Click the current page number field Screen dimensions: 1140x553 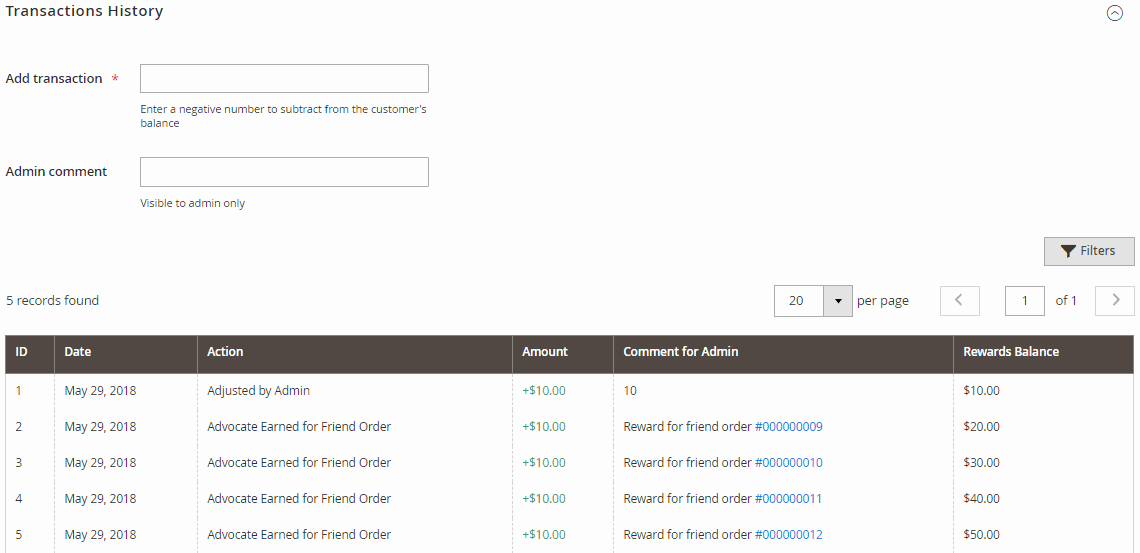tap(1024, 300)
